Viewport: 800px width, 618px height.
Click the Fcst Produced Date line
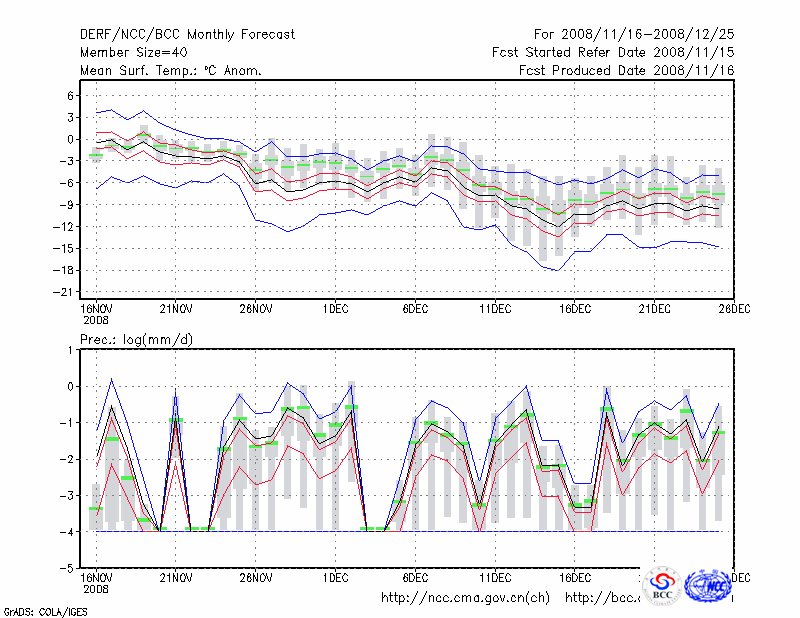click(627, 70)
